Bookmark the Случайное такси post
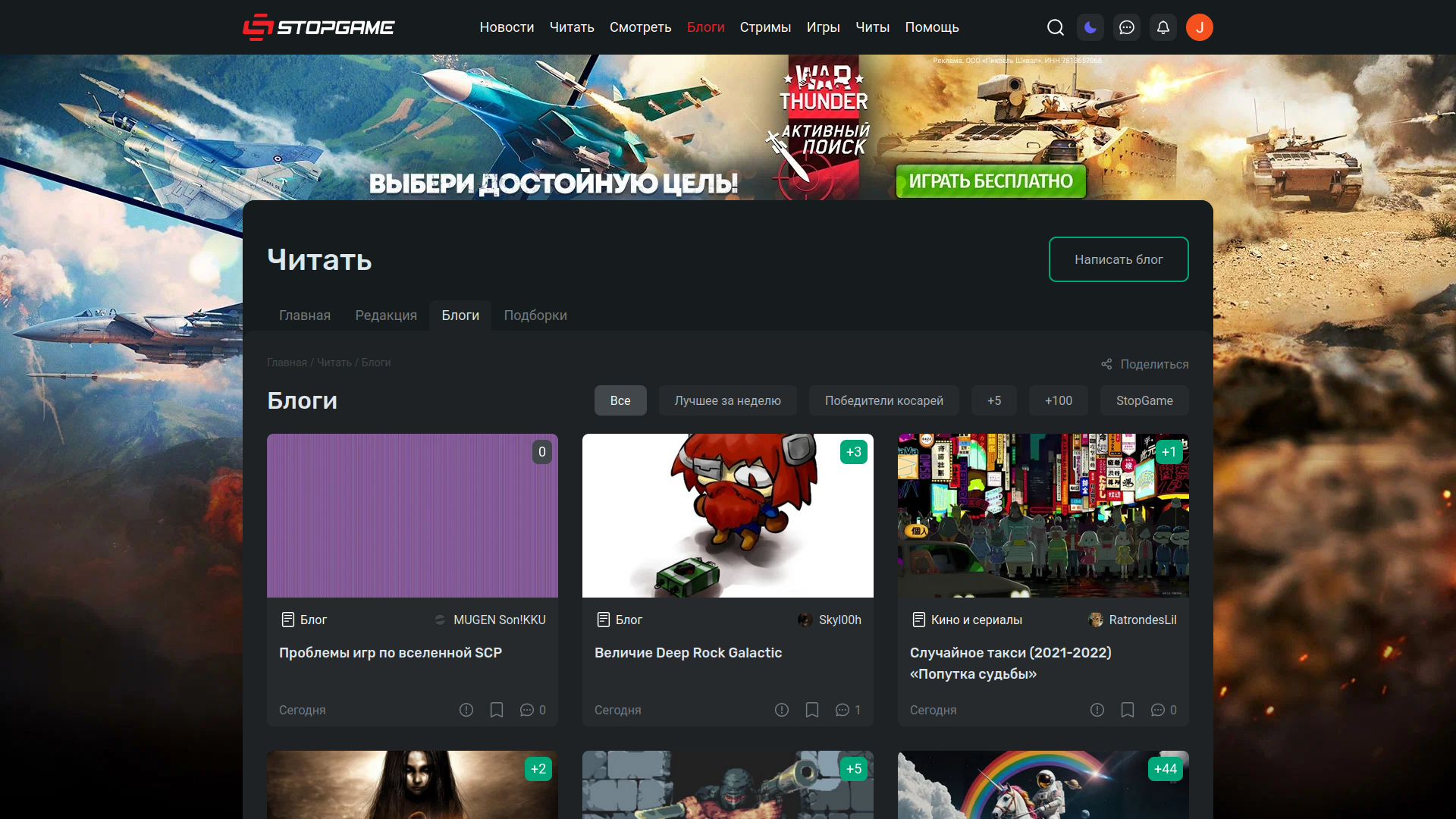This screenshot has height=819, width=1456. [x=1128, y=710]
